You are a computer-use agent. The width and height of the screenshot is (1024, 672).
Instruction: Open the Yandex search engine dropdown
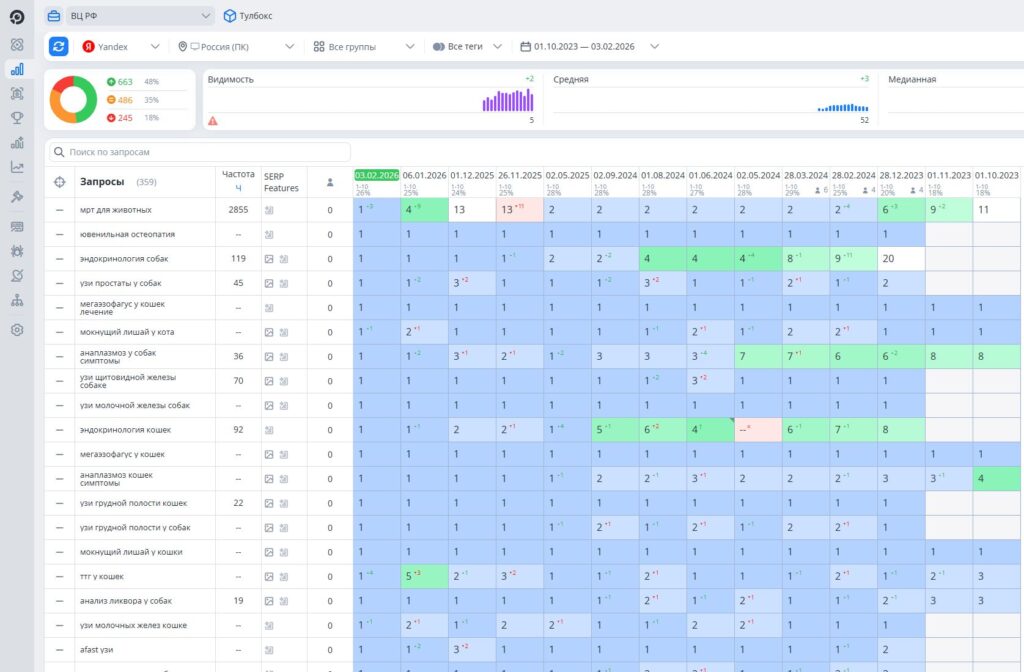[121, 46]
